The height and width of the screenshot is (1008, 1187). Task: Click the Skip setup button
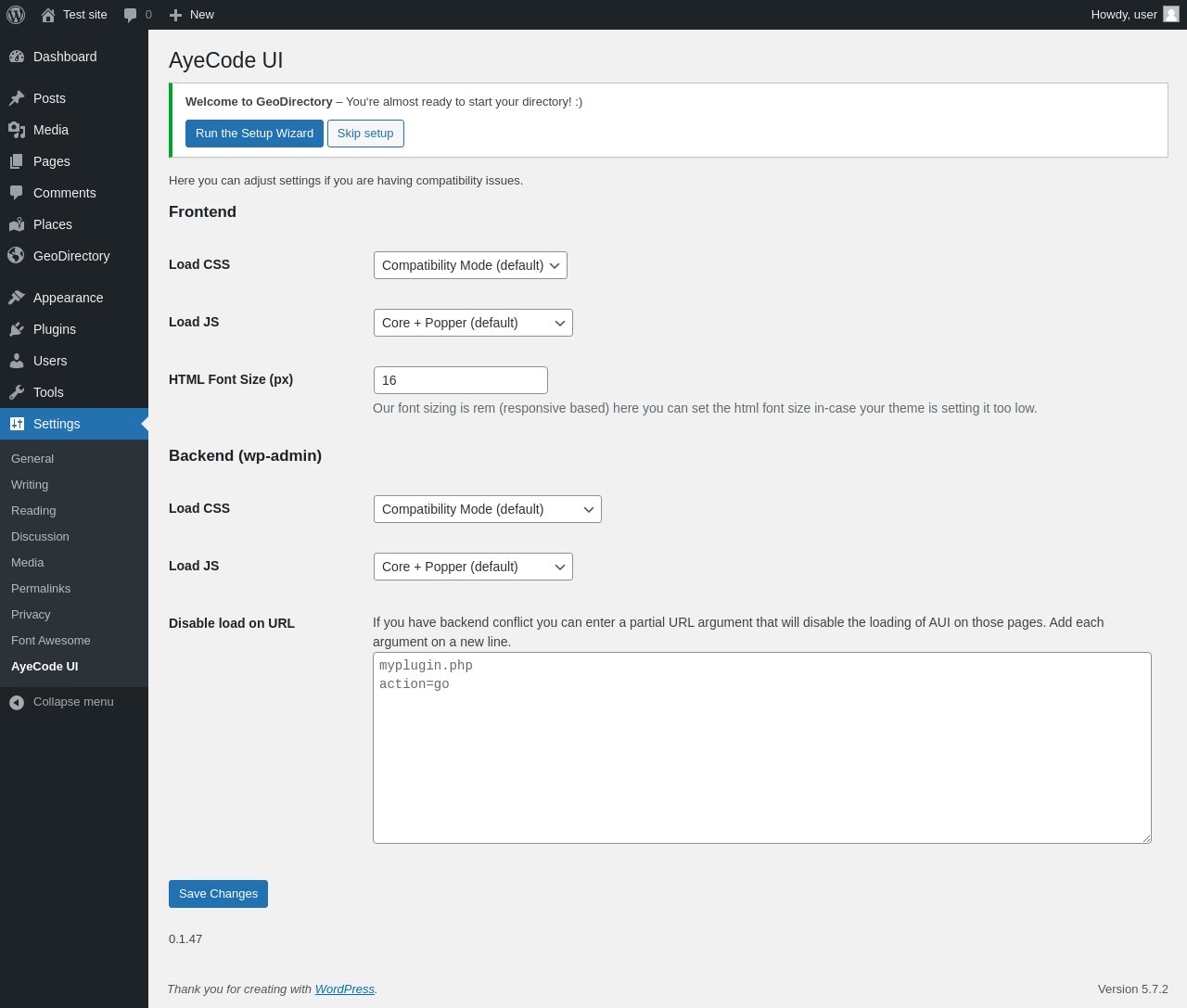click(x=365, y=134)
